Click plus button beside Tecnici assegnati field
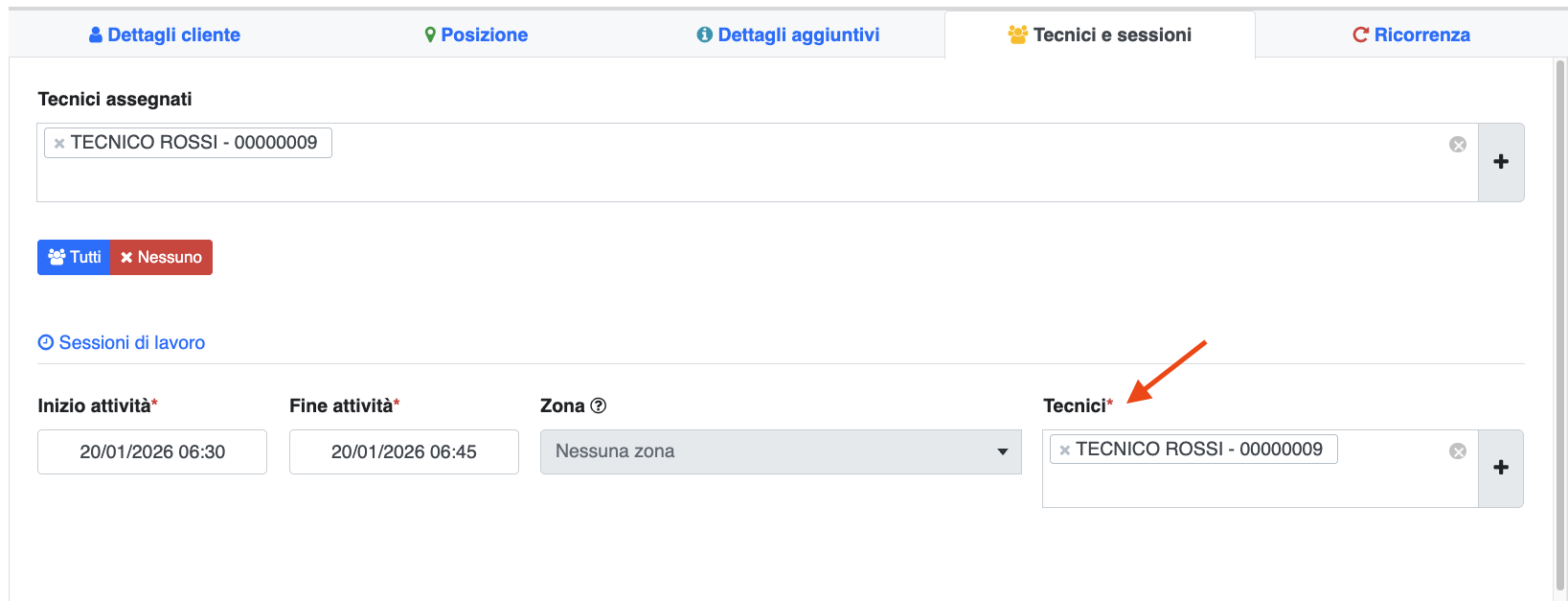The image size is (1568, 601). pos(1500,162)
